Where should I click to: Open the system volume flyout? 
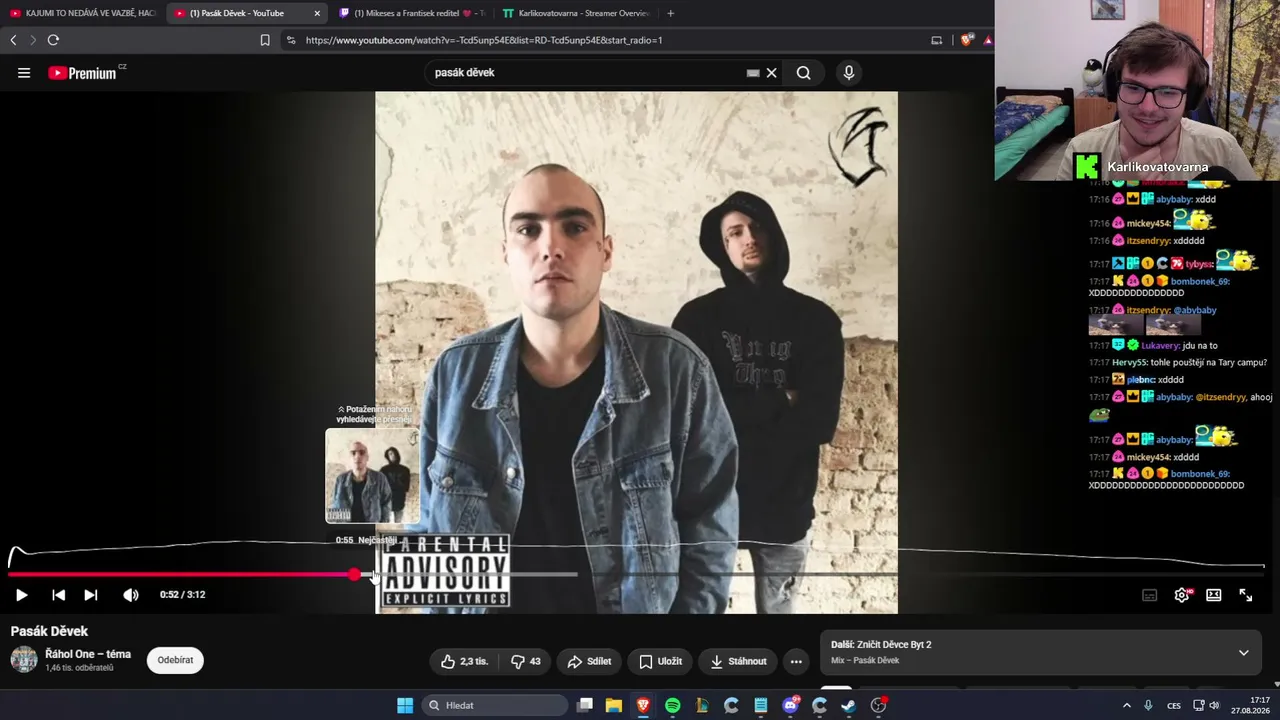point(1214,706)
